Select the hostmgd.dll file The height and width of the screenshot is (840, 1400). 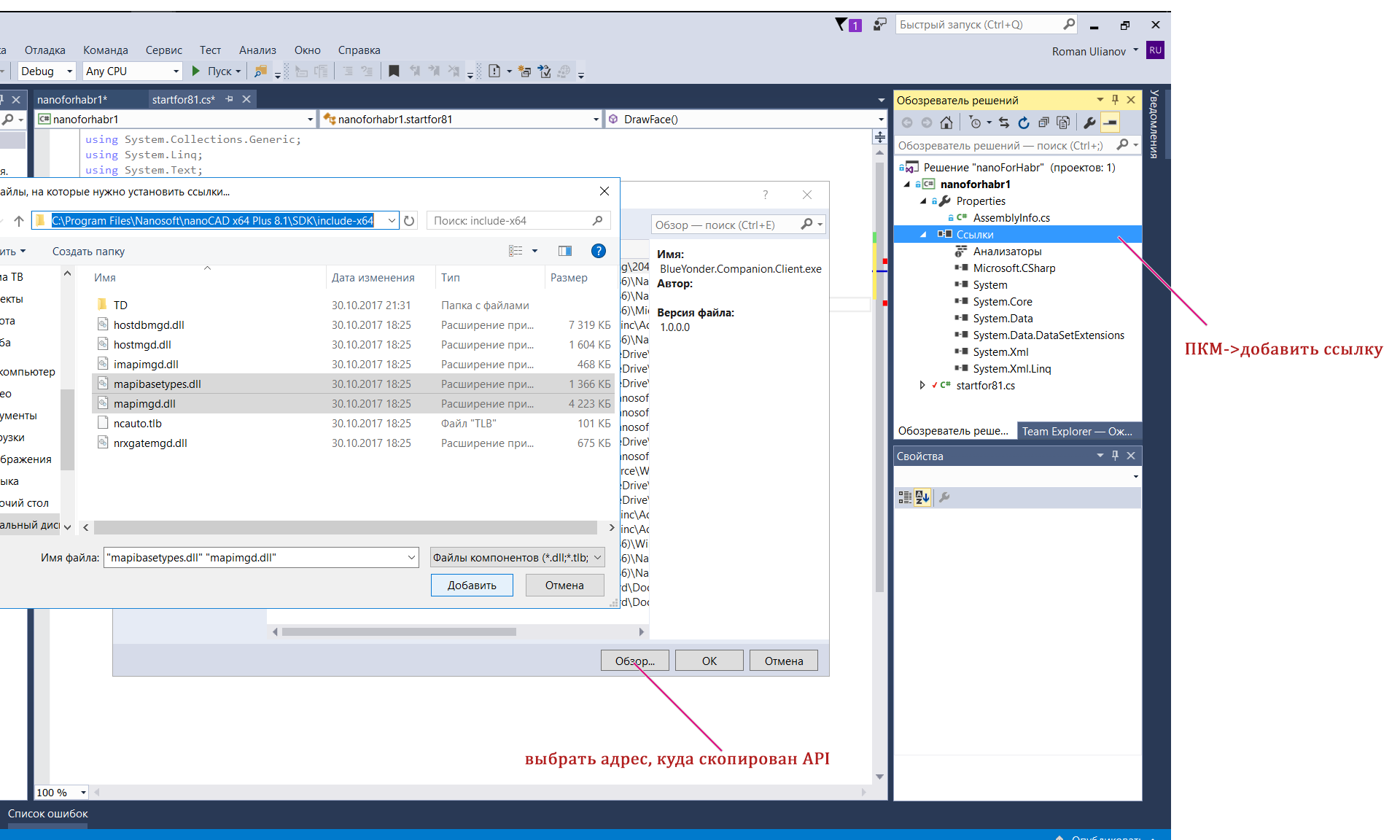pos(142,345)
